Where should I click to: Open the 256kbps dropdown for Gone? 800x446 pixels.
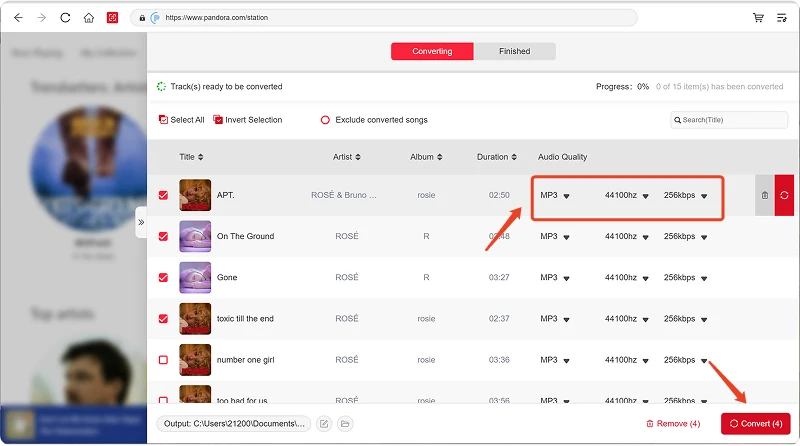685,278
